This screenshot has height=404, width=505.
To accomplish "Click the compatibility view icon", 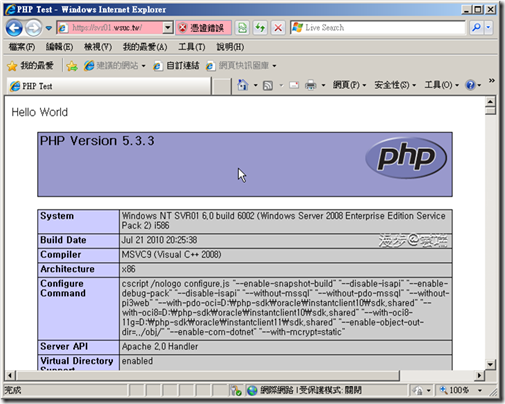I will click(242, 28).
